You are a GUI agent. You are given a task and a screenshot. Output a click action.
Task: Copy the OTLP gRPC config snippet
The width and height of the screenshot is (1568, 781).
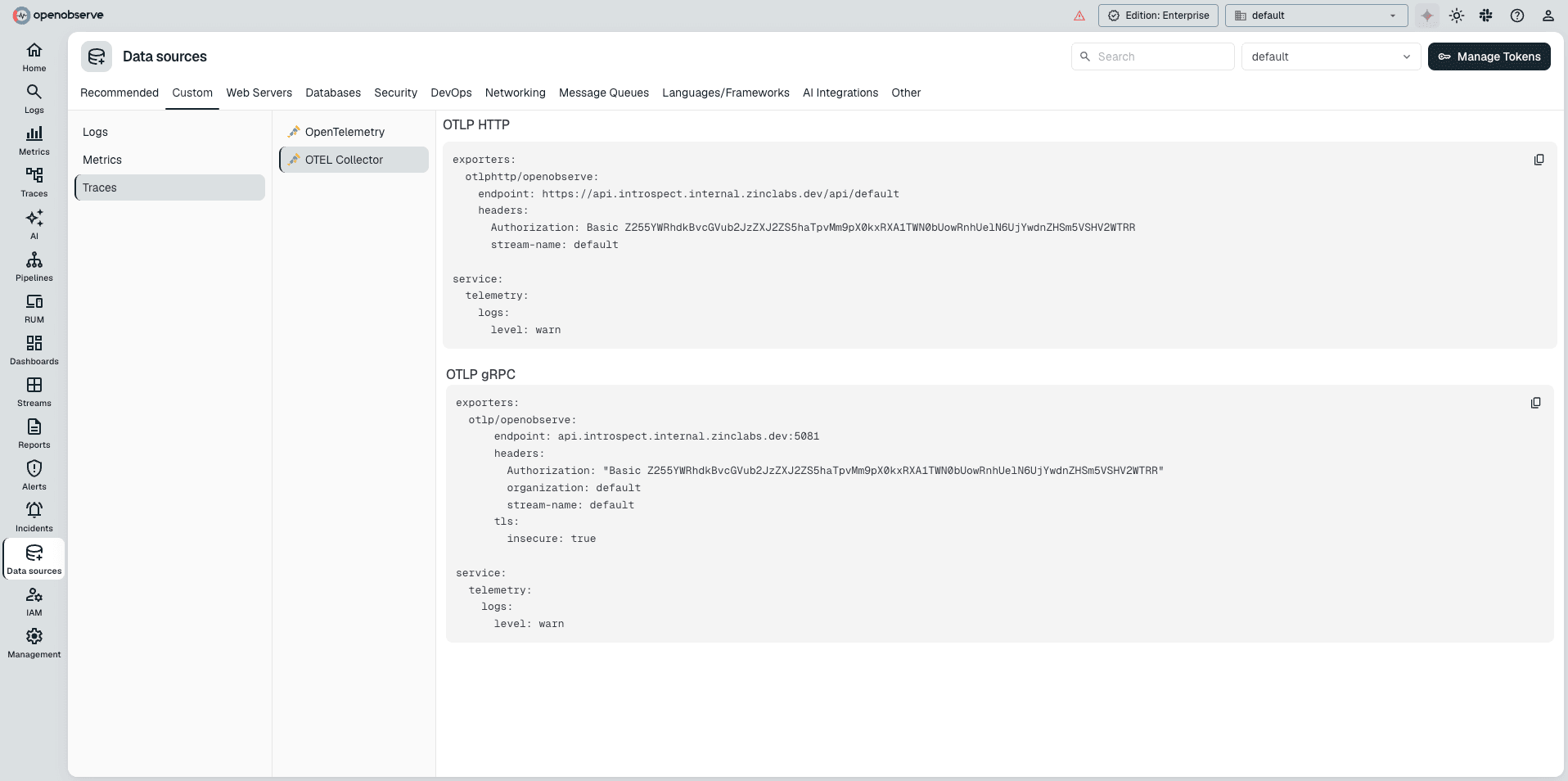click(x=1535, y=403)
